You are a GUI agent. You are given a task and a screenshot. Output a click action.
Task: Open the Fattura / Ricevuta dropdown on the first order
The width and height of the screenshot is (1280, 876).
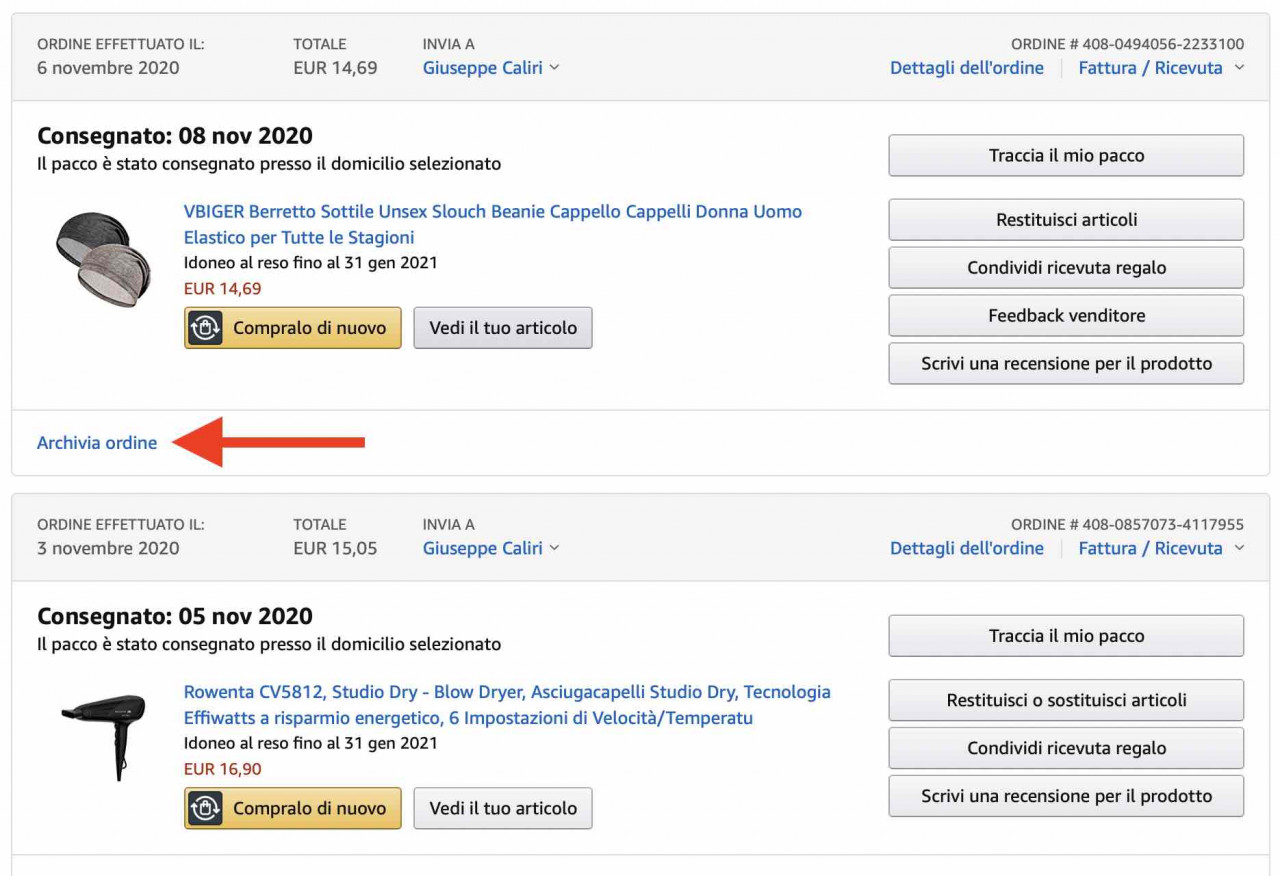pos(1161,68)
